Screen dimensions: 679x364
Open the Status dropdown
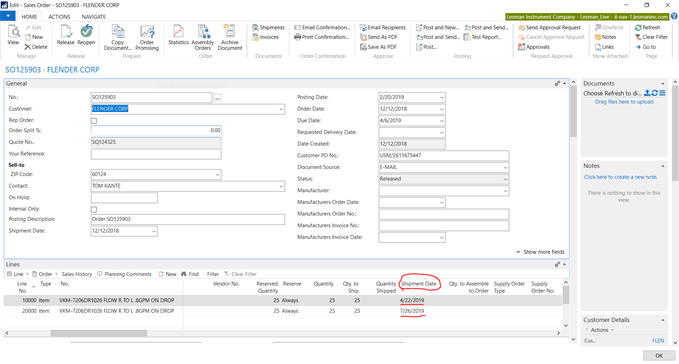(505, 179)
